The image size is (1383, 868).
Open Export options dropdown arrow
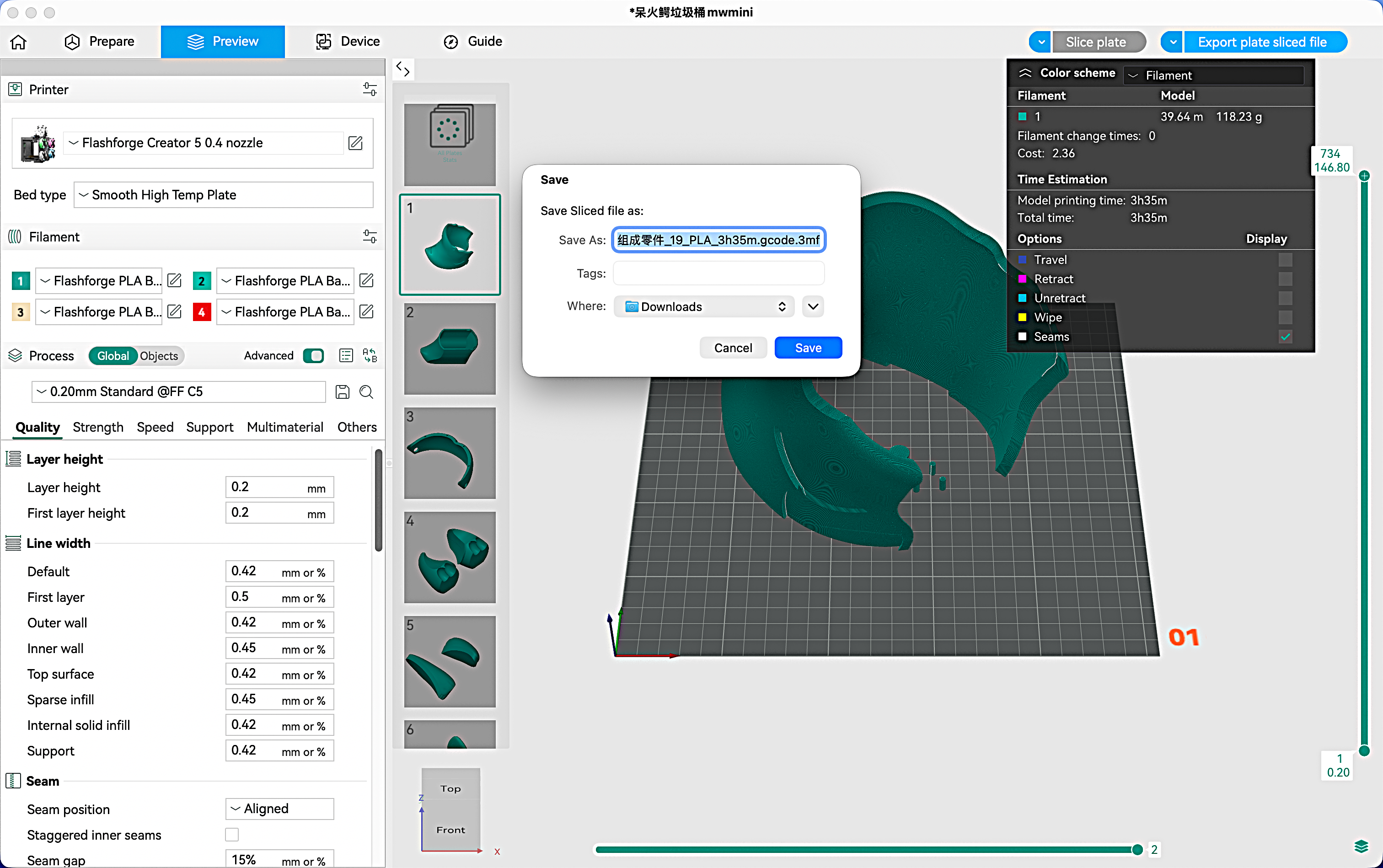tap(1172, 42)
